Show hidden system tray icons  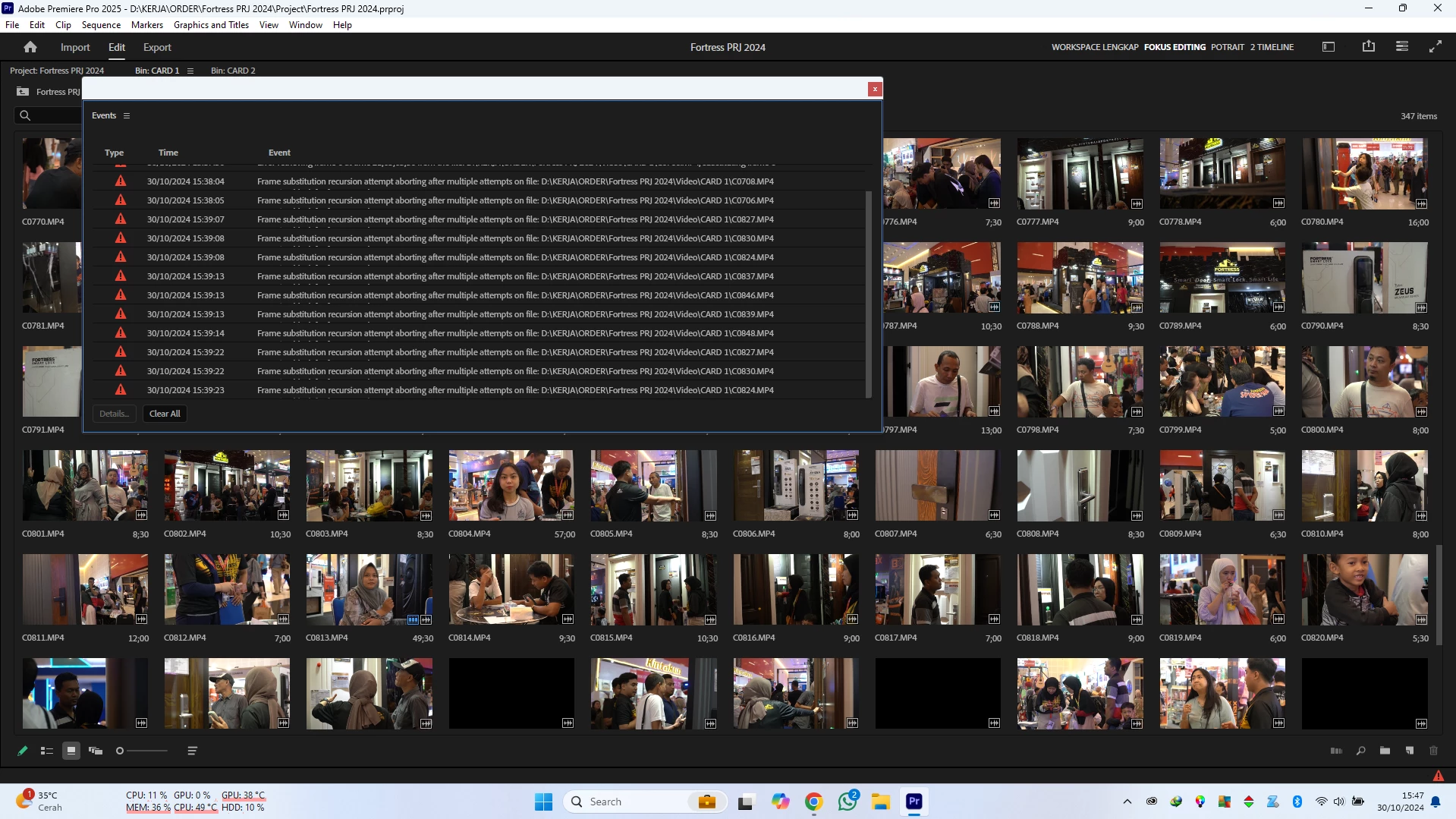click(1127, 802)
